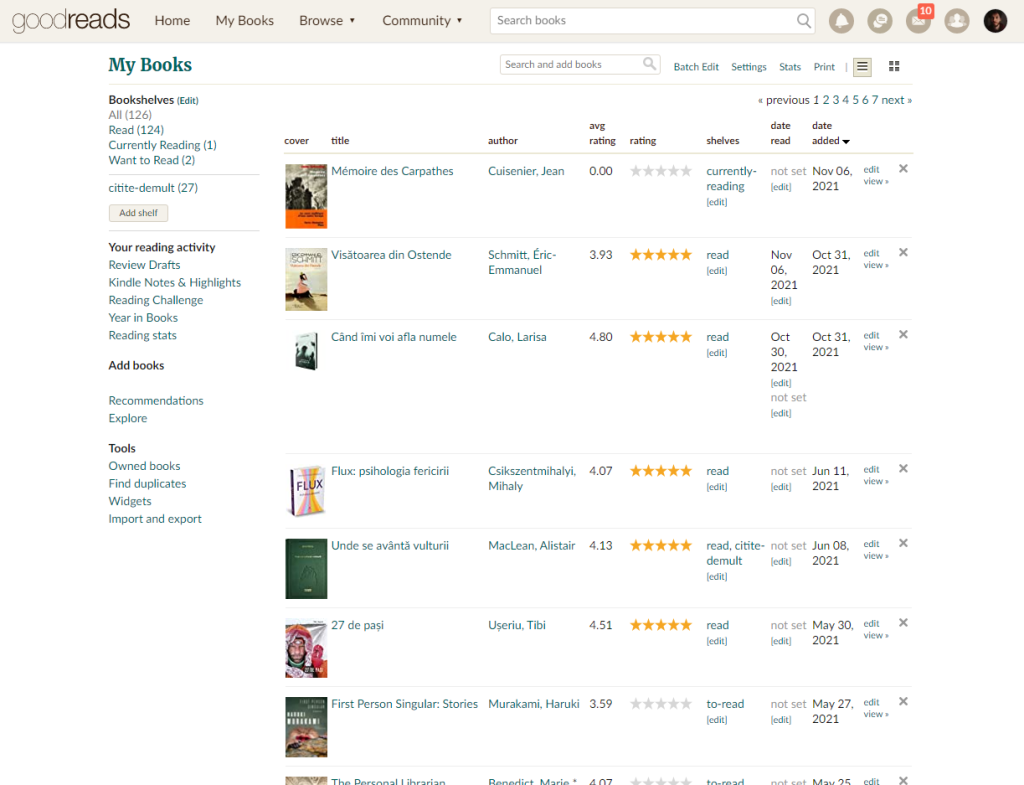Open cover of Mémoire des Carpathes

306,197
